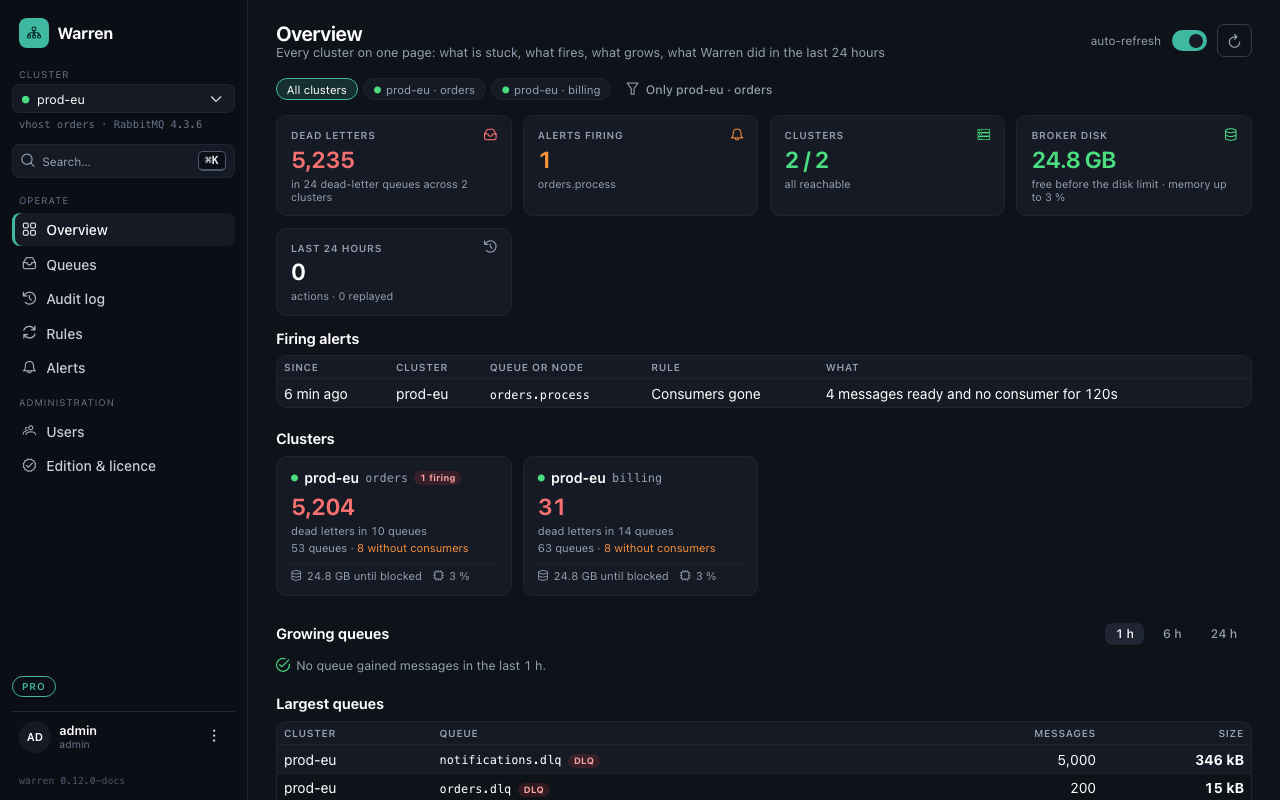The image size is (1280, 800).
Task: Click the Alerts bell icon in sidebar
Action: (x=29, y=367)
